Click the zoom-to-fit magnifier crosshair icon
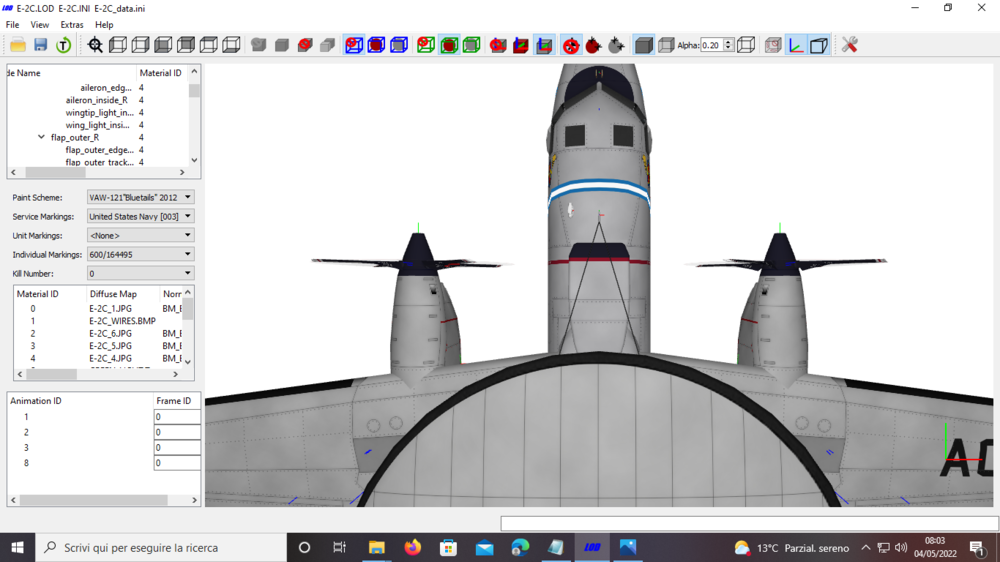The image size is (1000, 562). (x=95, y=45)
